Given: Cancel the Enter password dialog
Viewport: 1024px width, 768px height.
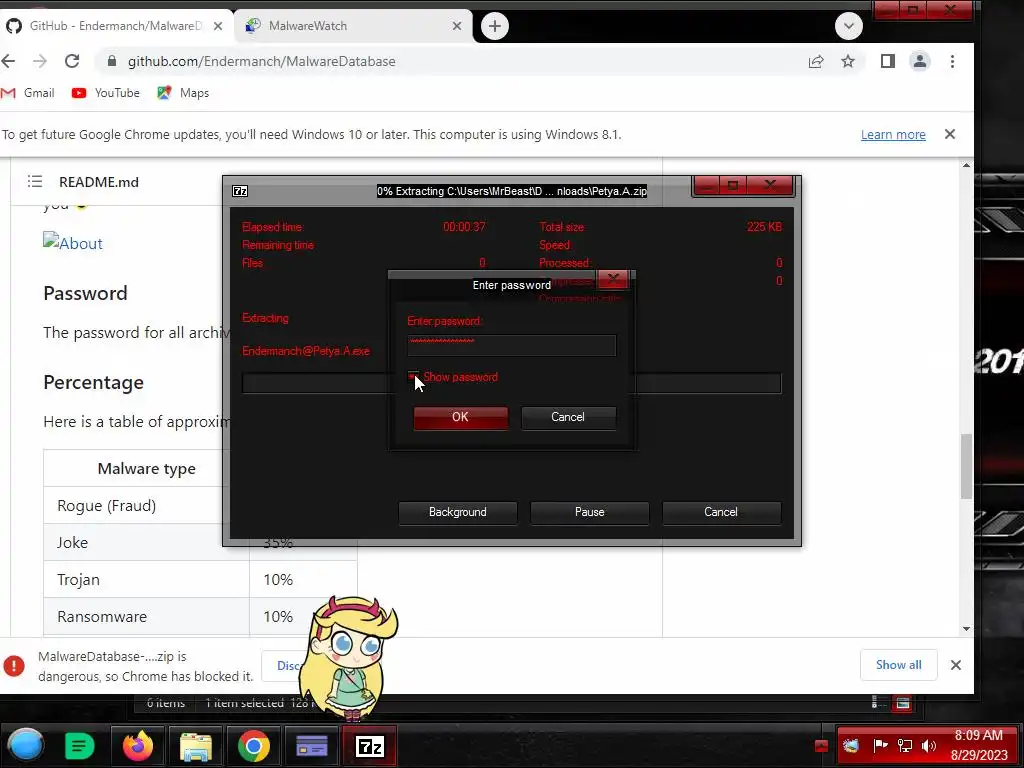Looking at the screenshot, I should (x=568, y=417).
